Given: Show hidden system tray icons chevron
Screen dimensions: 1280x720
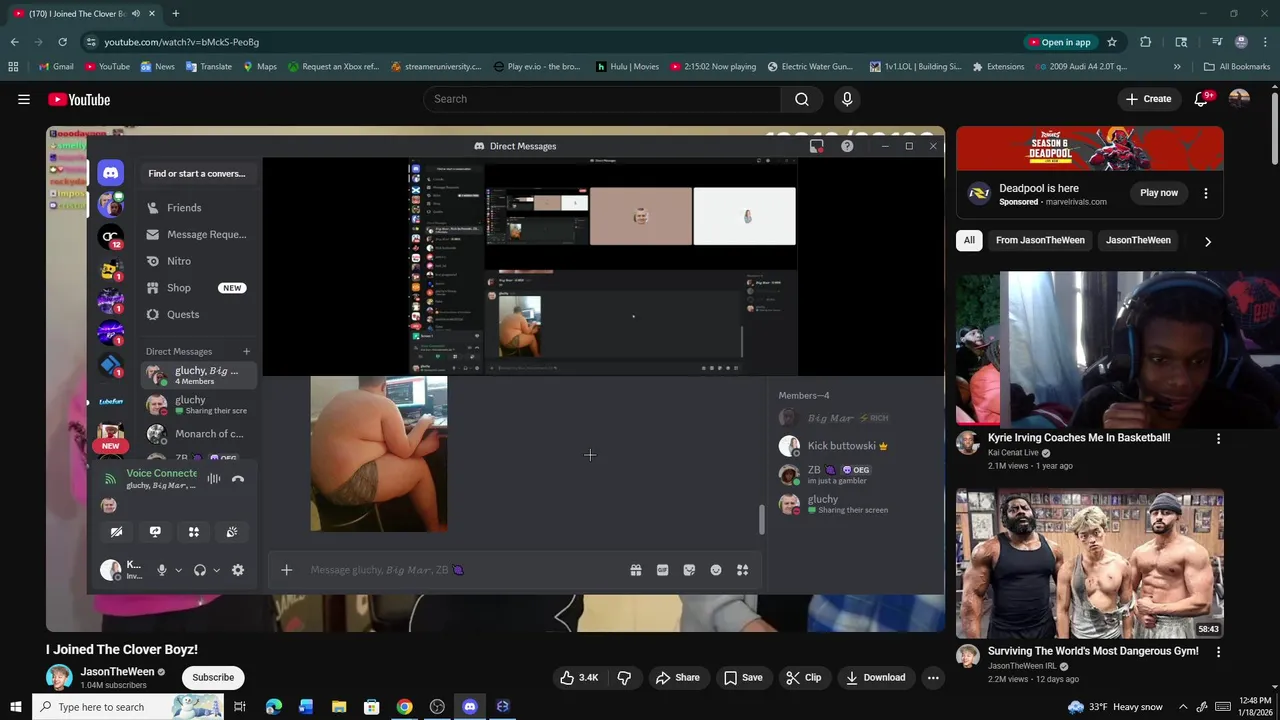Looking at the screenshot, I should (1183, 707).
